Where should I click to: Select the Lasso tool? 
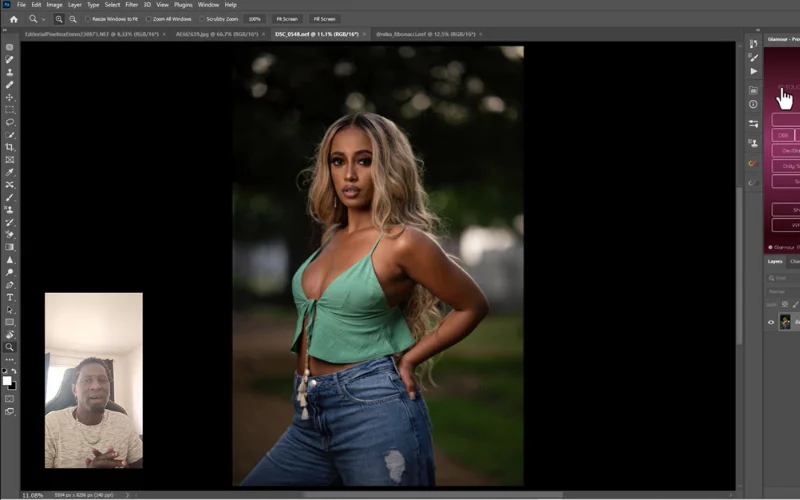pyautogui.click(x=10, y=122)
